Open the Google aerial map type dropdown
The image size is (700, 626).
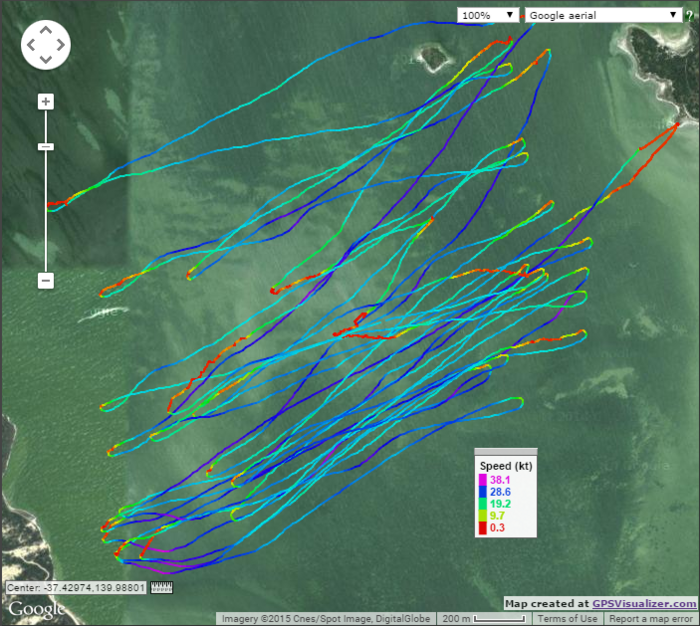[603, 16]
